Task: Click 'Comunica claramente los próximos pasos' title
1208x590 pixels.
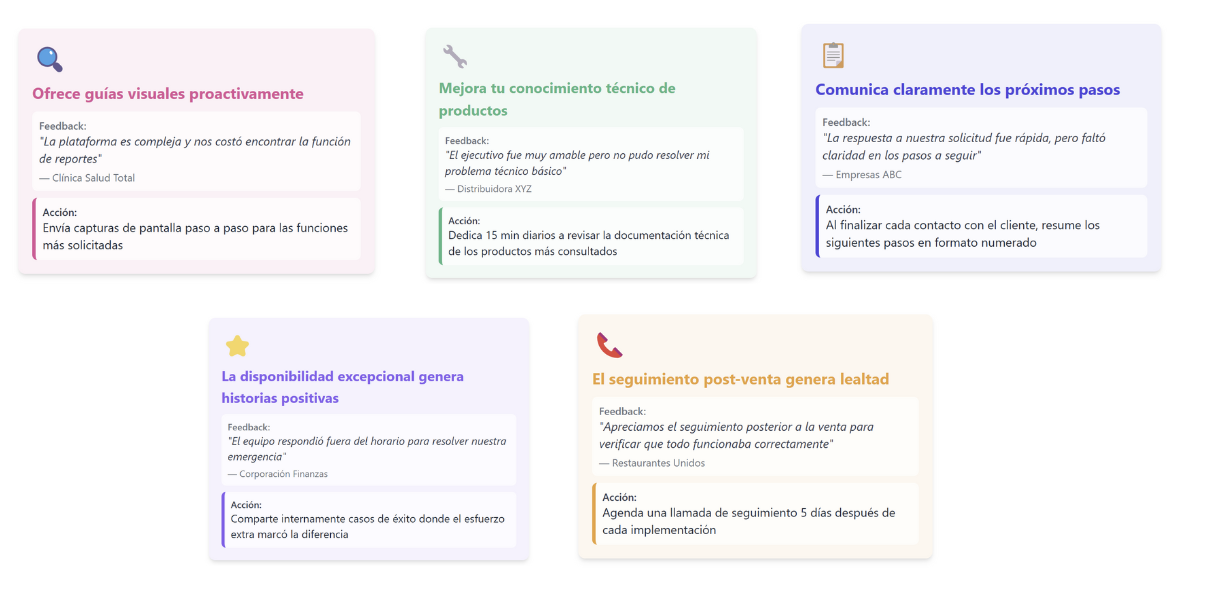Action: tap(967, 90)
